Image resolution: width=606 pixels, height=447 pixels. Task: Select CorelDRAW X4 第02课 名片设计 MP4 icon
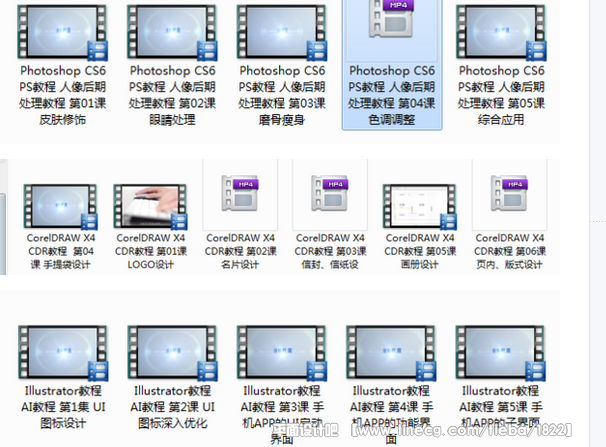click(240, 193)
